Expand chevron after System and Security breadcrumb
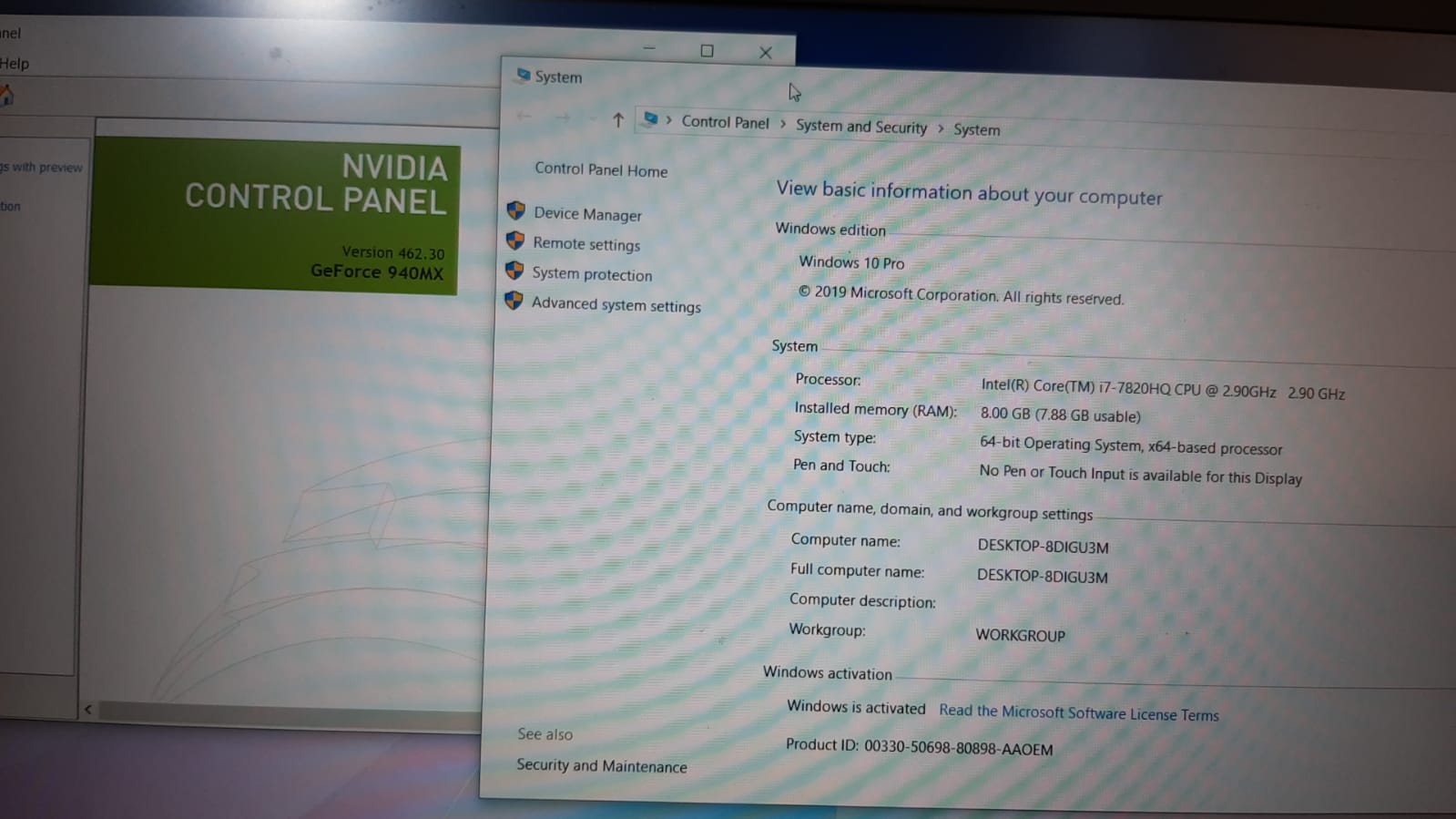This screenshot has width=1456, height=819. click(941, 128)
